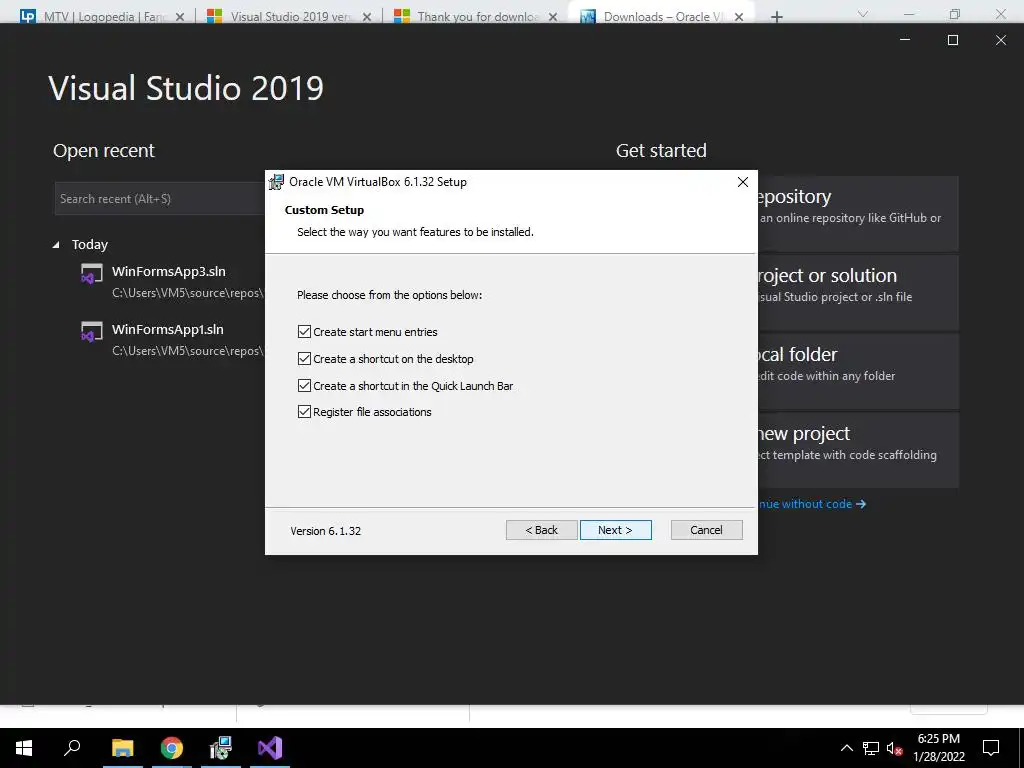Open a new browser tab

point(776,16)
